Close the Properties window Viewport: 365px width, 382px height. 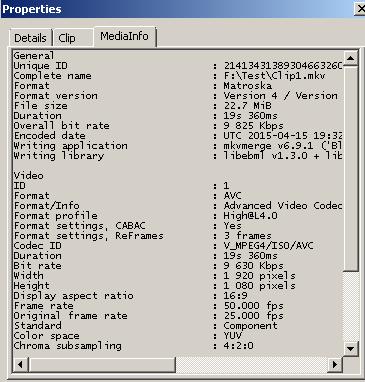360,8
